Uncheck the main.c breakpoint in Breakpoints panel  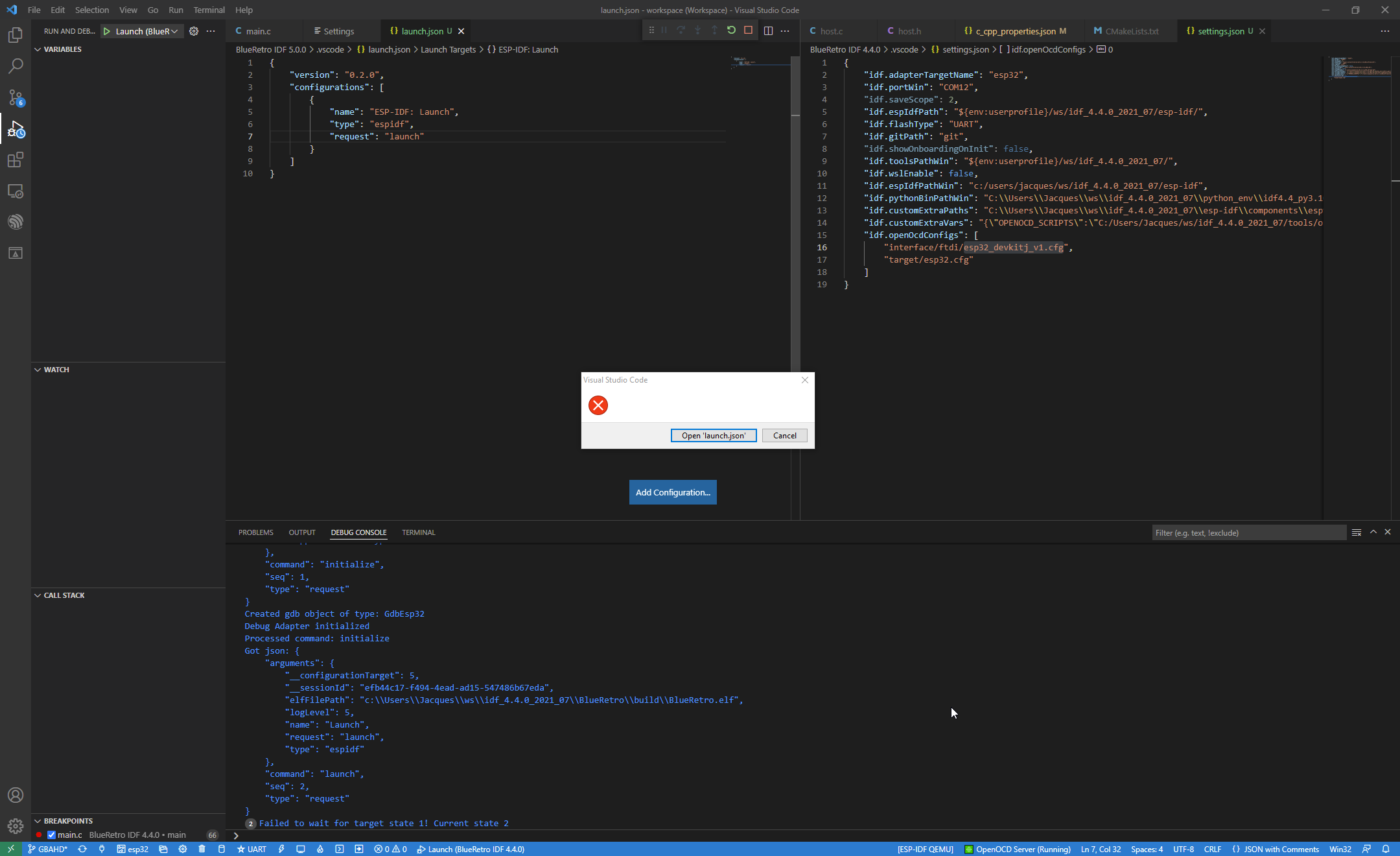pyautogui.click(x=52, y=835)
